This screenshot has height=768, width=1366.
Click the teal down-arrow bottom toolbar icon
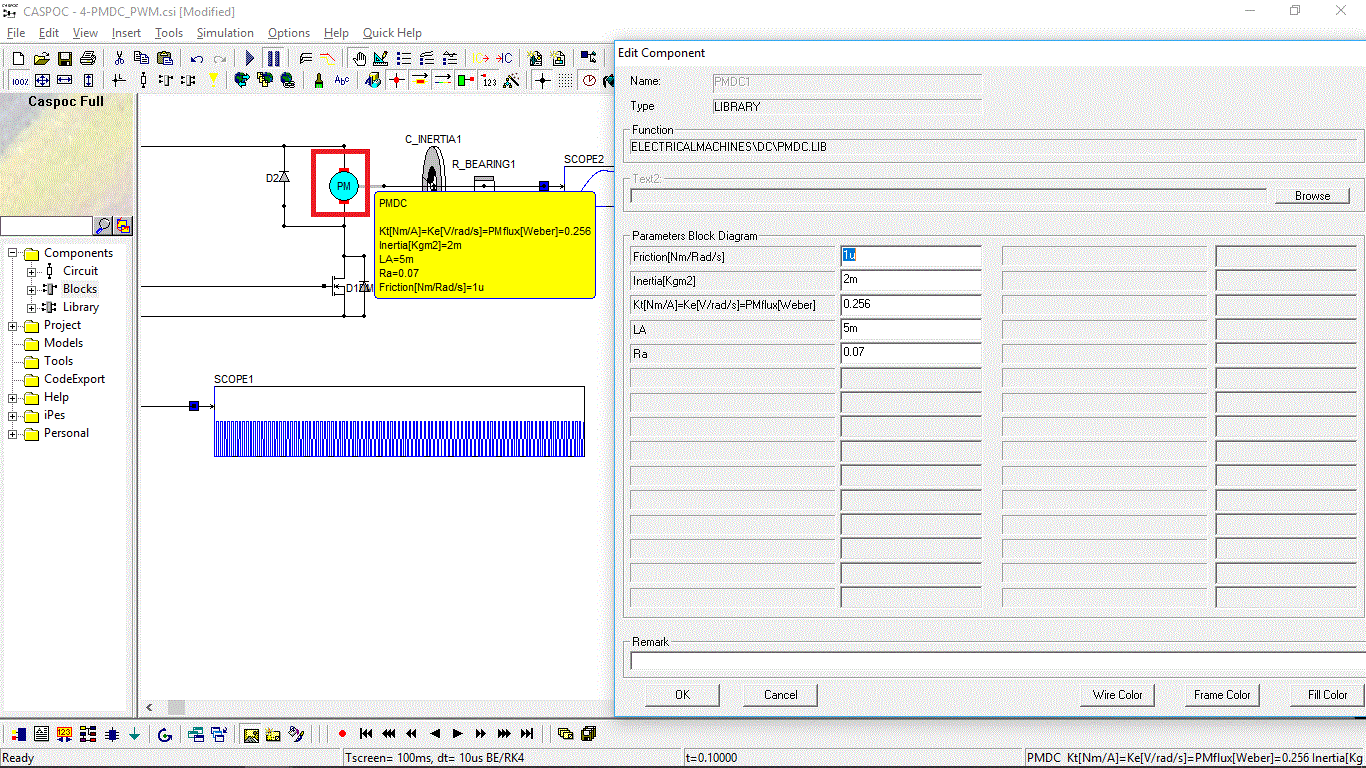click(134, 735)
